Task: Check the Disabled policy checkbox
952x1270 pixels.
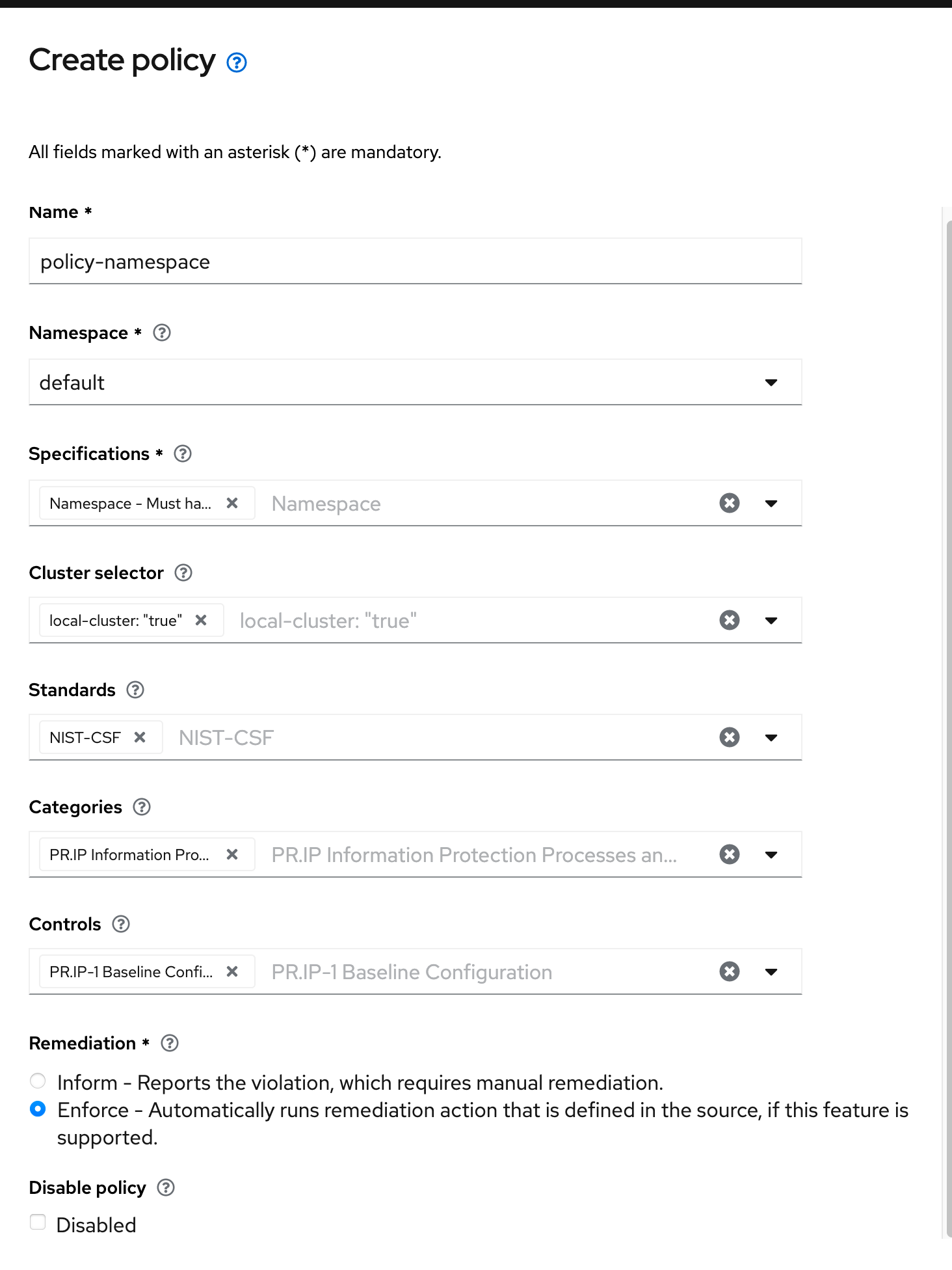Action: (38, 1223)
